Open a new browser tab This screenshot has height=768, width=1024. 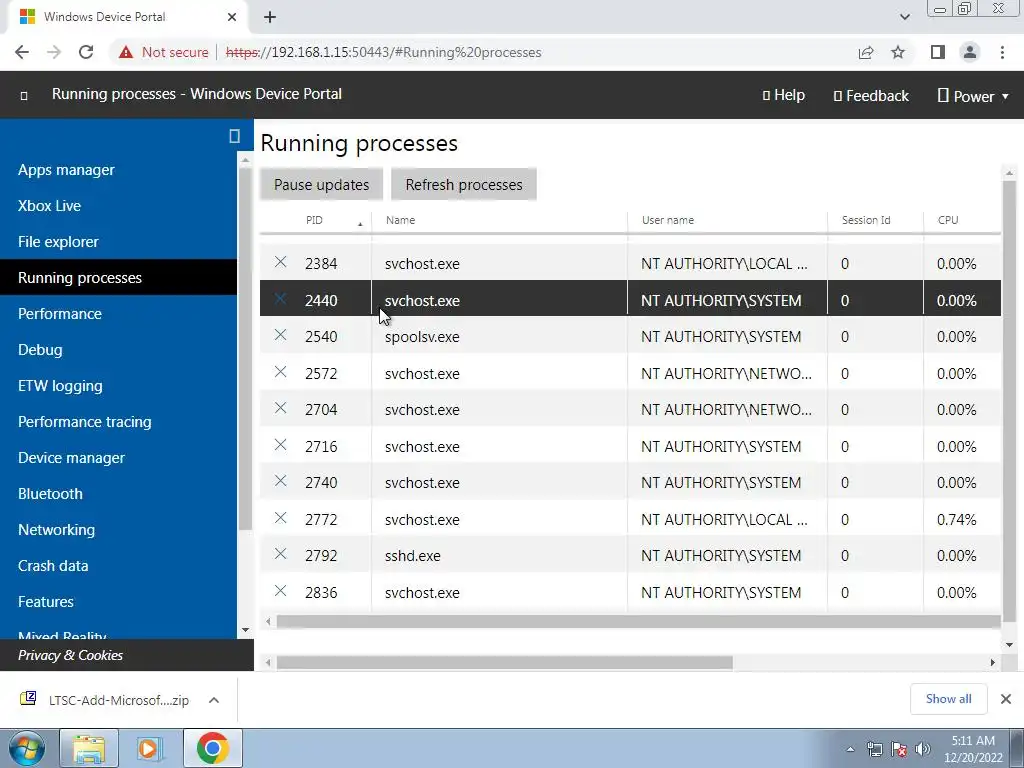(270, 17)
